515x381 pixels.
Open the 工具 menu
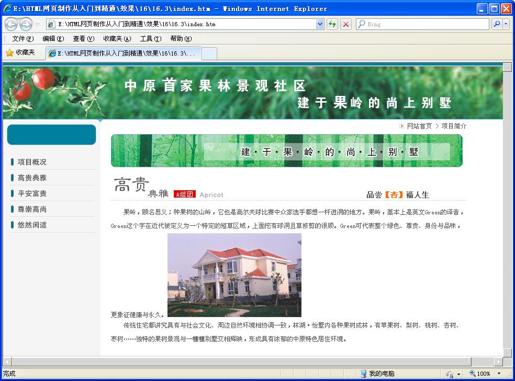tap(150, 39)
